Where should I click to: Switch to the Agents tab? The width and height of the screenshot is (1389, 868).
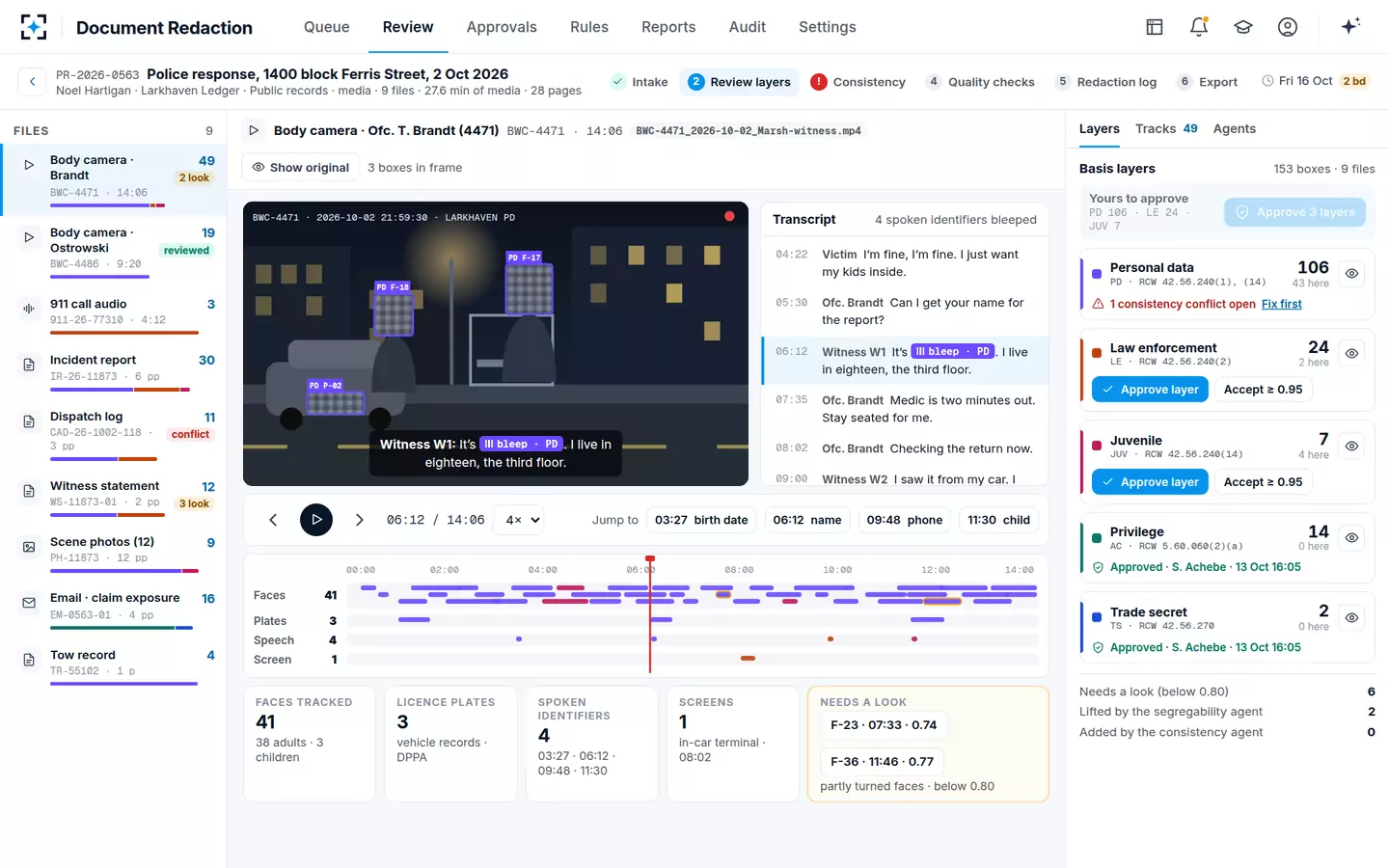pyautogui.click(x=1235, y=128)
